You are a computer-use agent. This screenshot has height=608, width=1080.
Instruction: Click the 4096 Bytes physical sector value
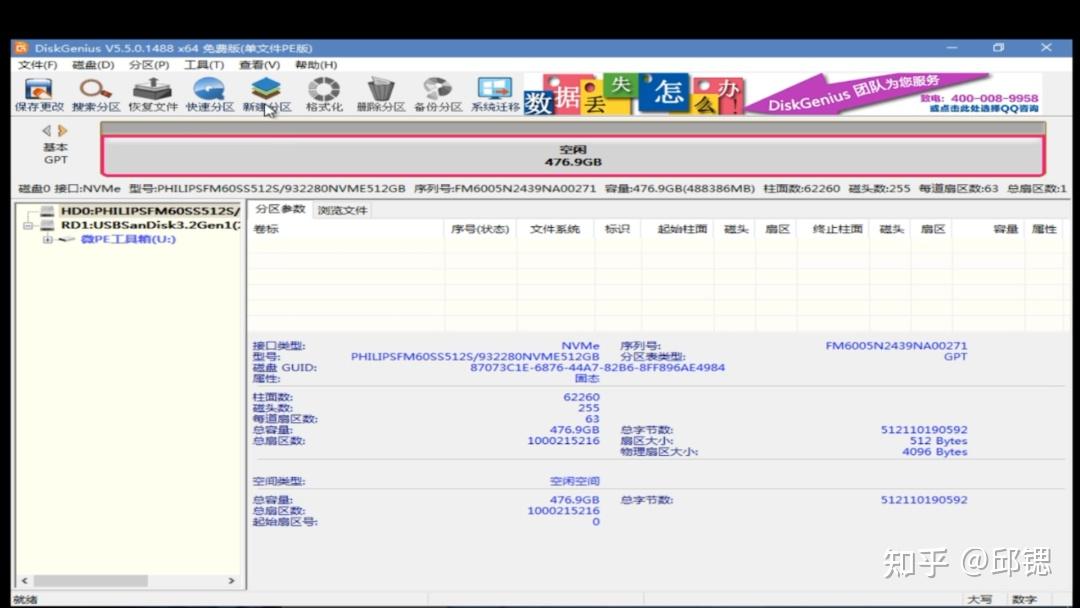[935, 452]
